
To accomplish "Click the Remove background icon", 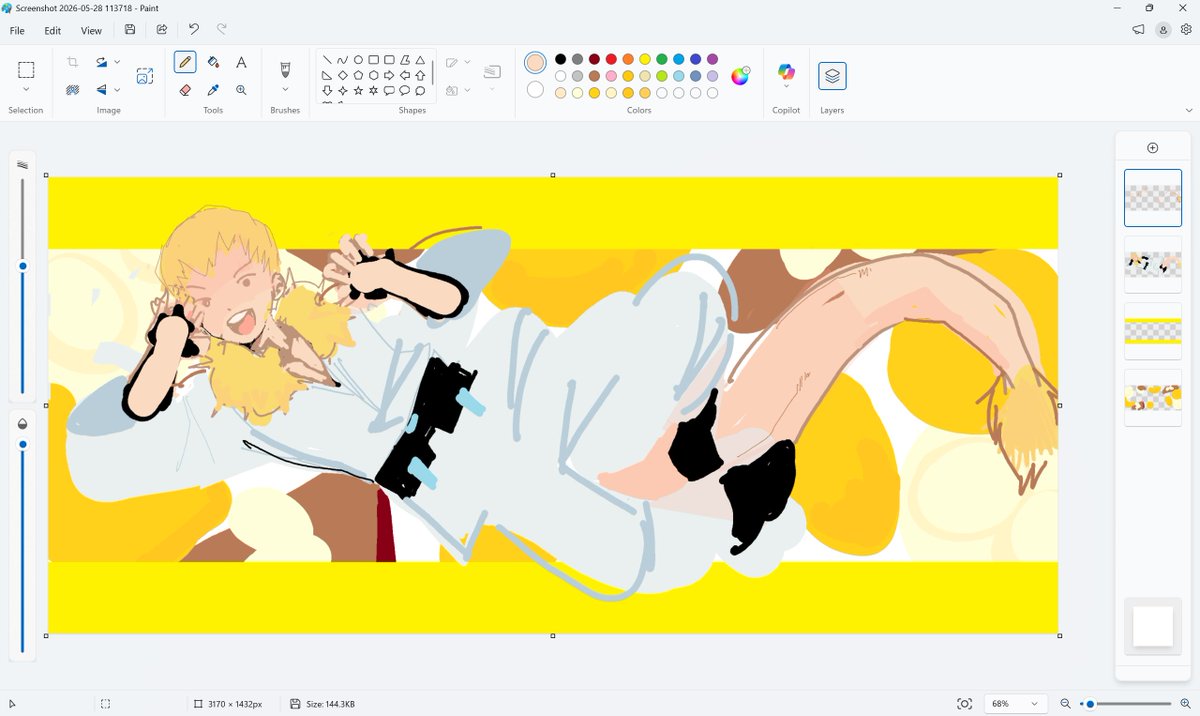I will (x=73, y=89).
